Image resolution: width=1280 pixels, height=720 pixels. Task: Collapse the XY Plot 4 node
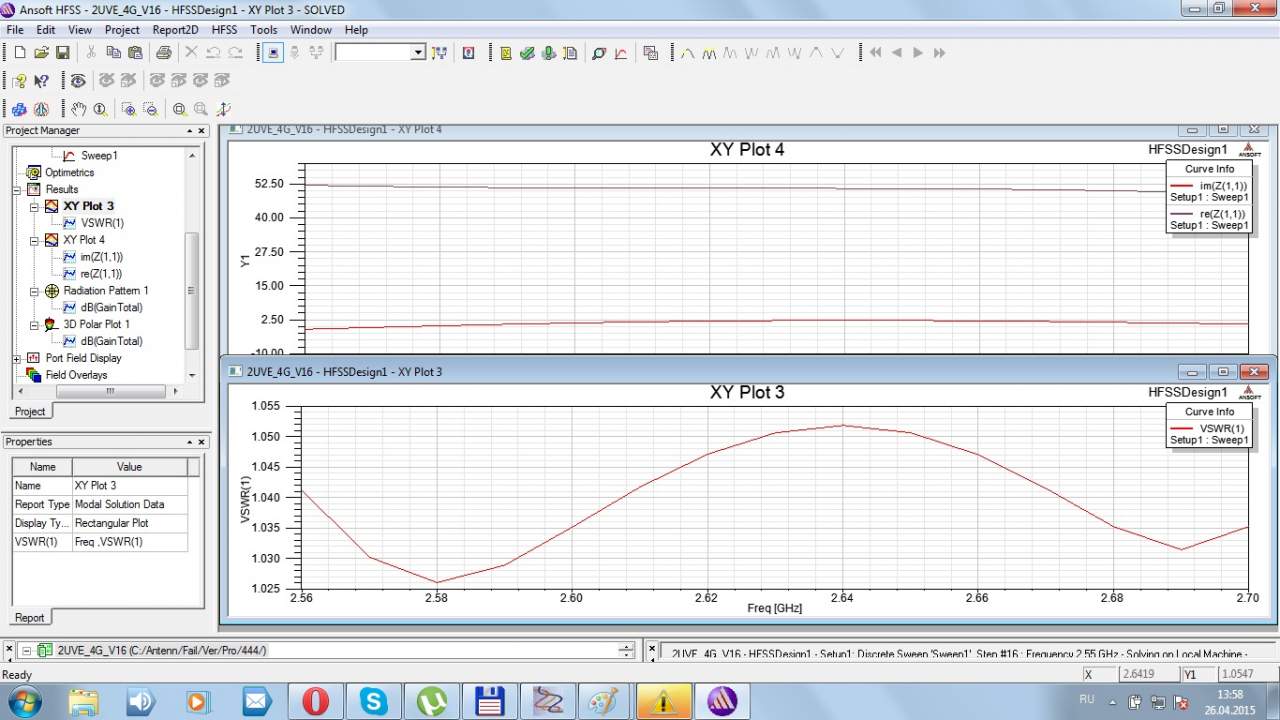(34, 241)
